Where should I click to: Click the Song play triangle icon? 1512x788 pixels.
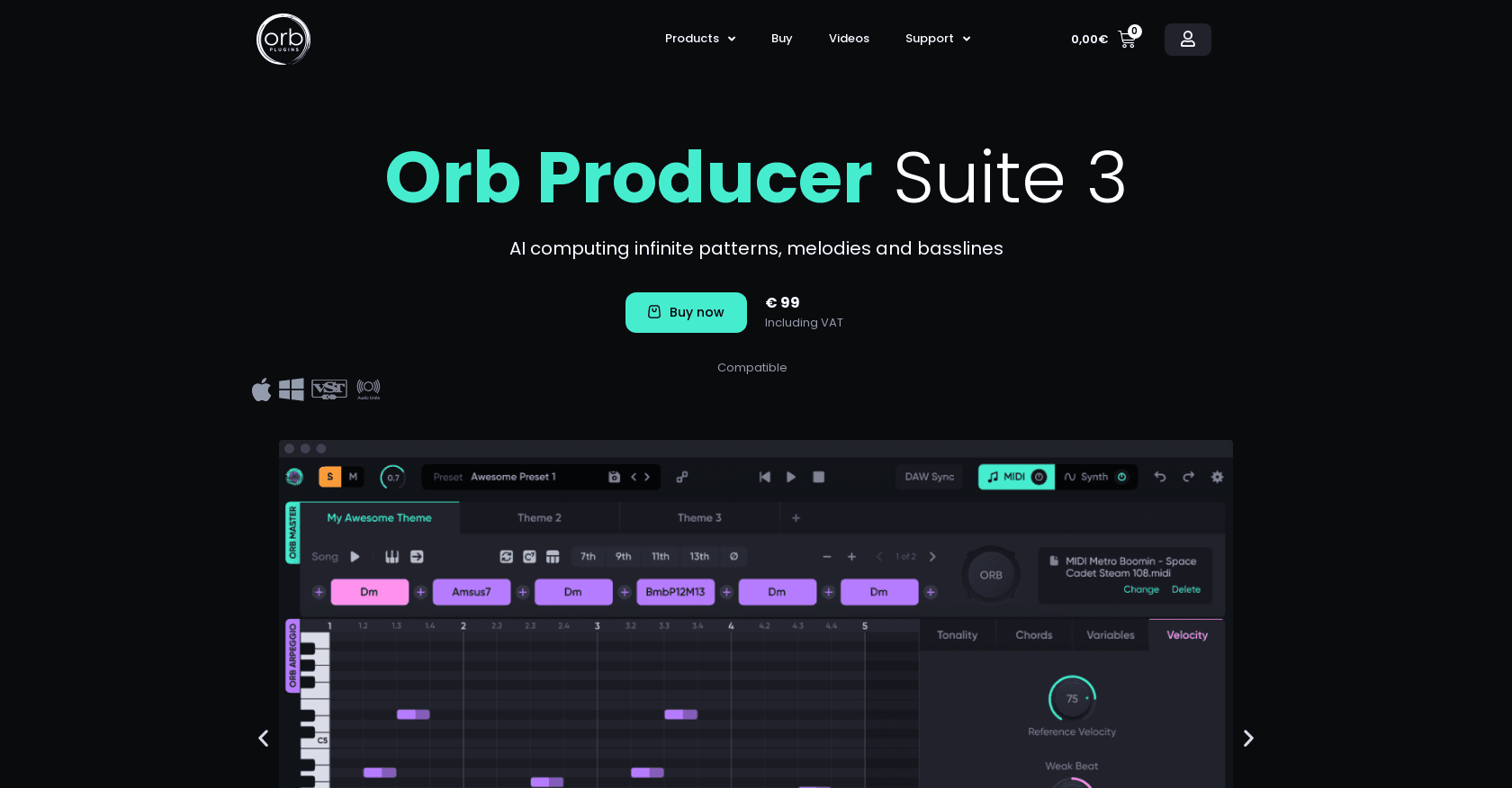coord(355,557)
